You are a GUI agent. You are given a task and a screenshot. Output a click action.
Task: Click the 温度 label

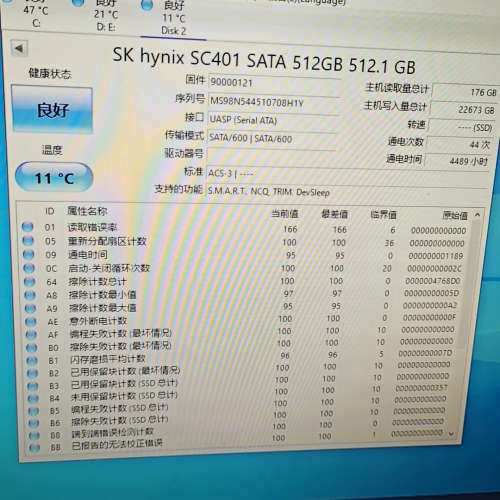tap(52, 150)
